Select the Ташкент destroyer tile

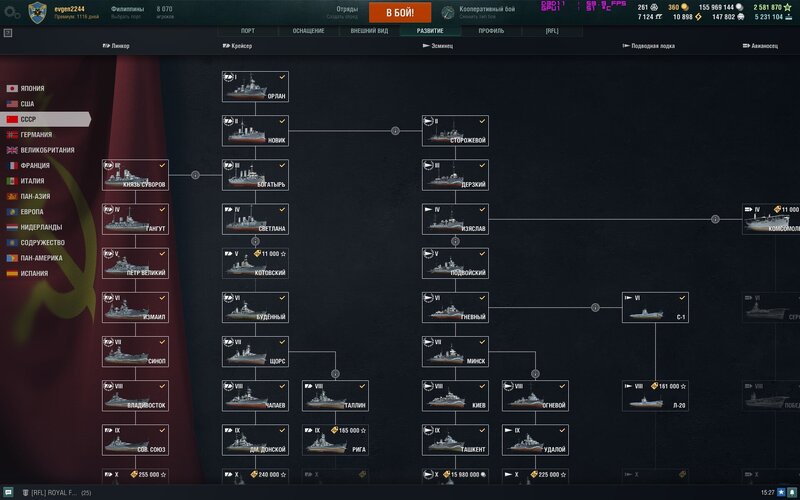[x=455, y=440]
